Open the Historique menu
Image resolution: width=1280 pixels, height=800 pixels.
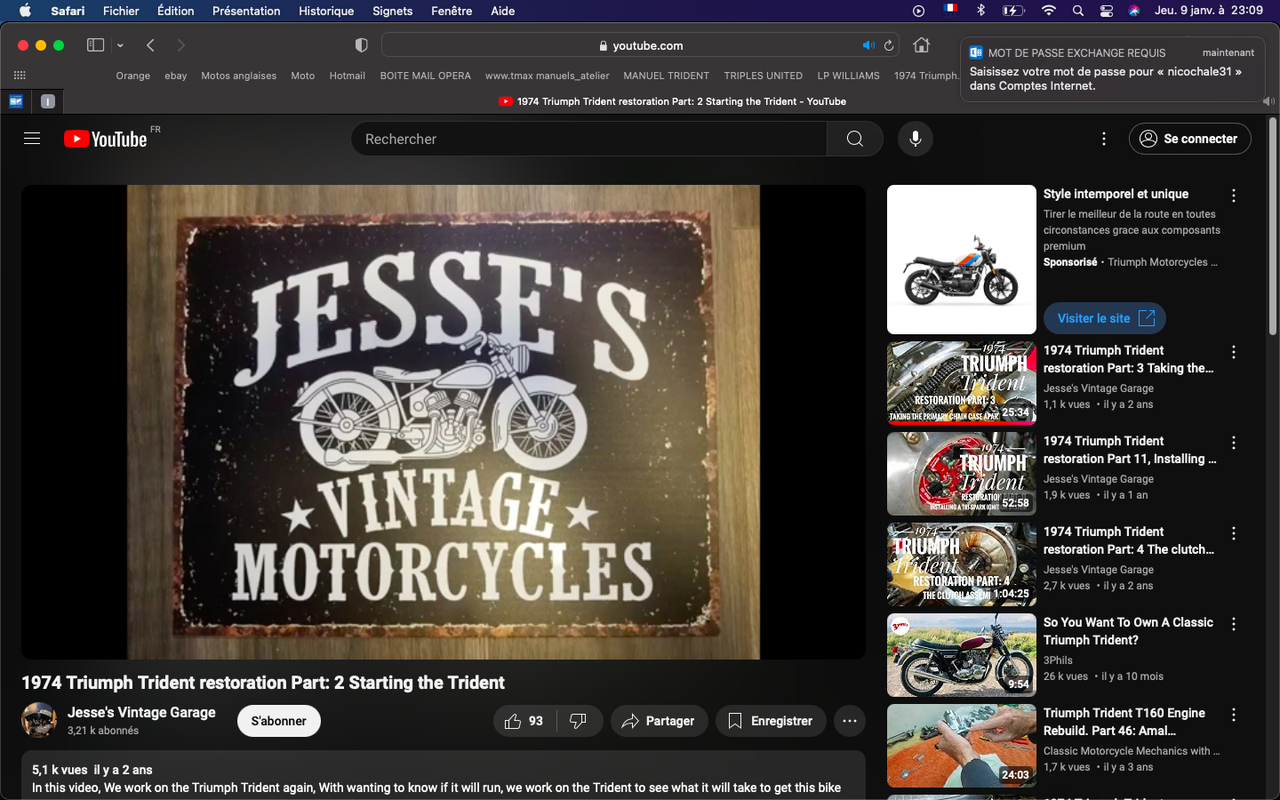326,11
